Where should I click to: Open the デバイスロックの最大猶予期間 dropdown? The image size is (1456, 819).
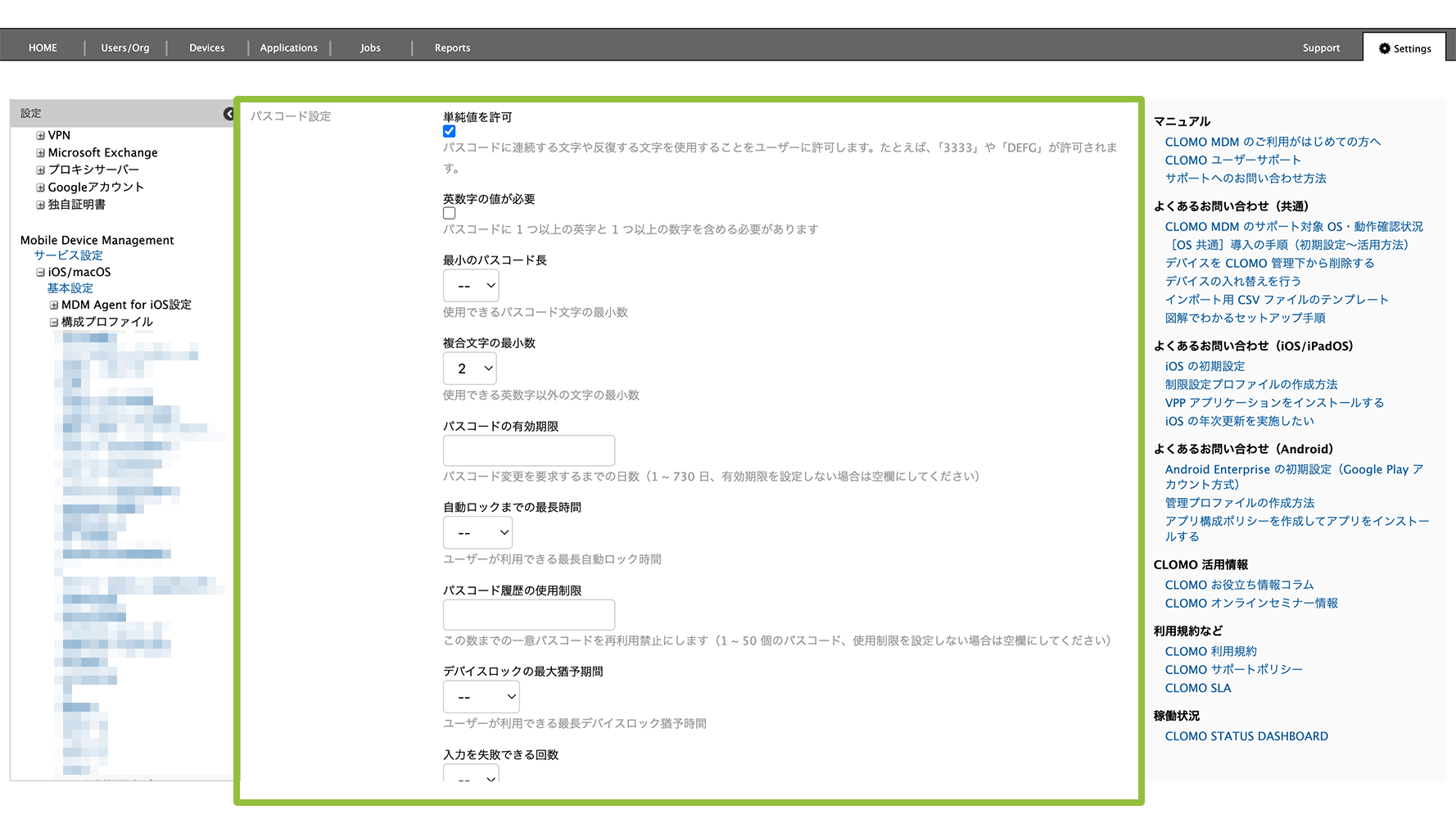click(481, 697)
